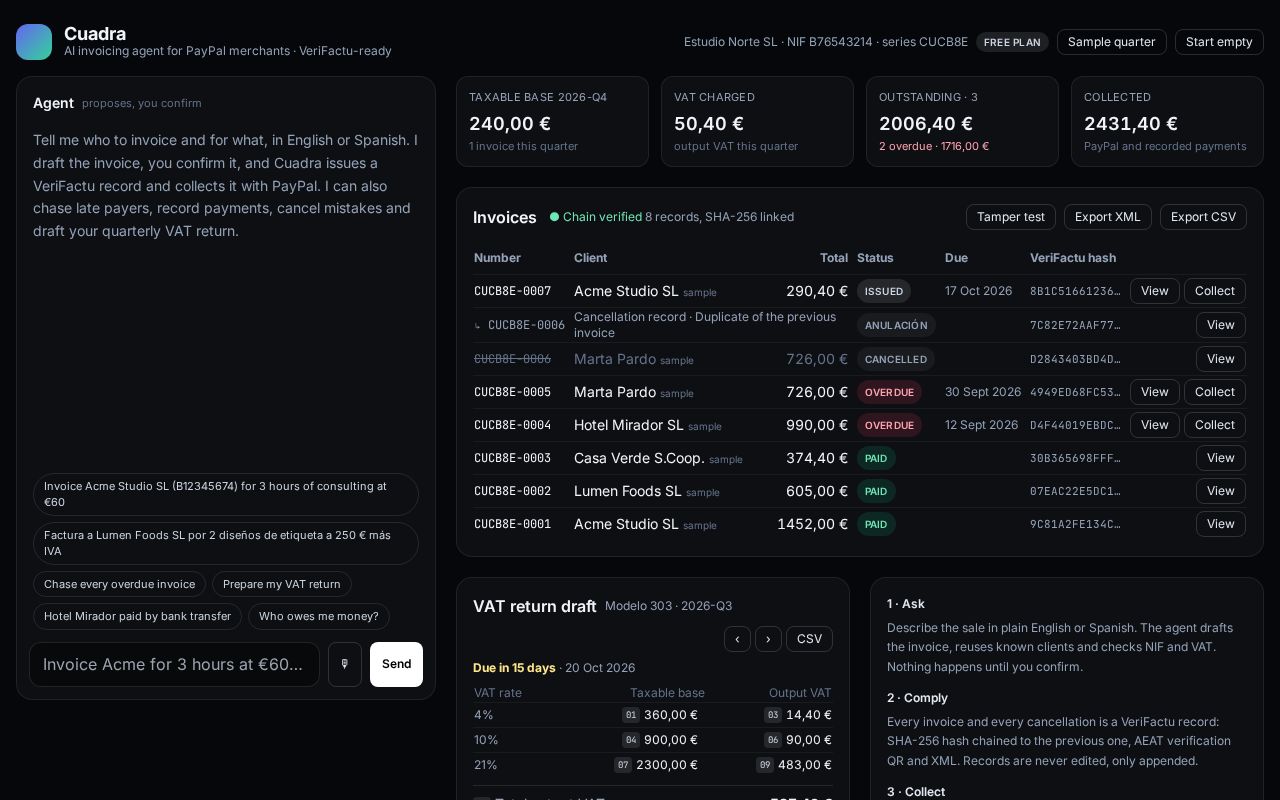Click the microphone voice input button
1280x800 pixels.
[345, 664]
